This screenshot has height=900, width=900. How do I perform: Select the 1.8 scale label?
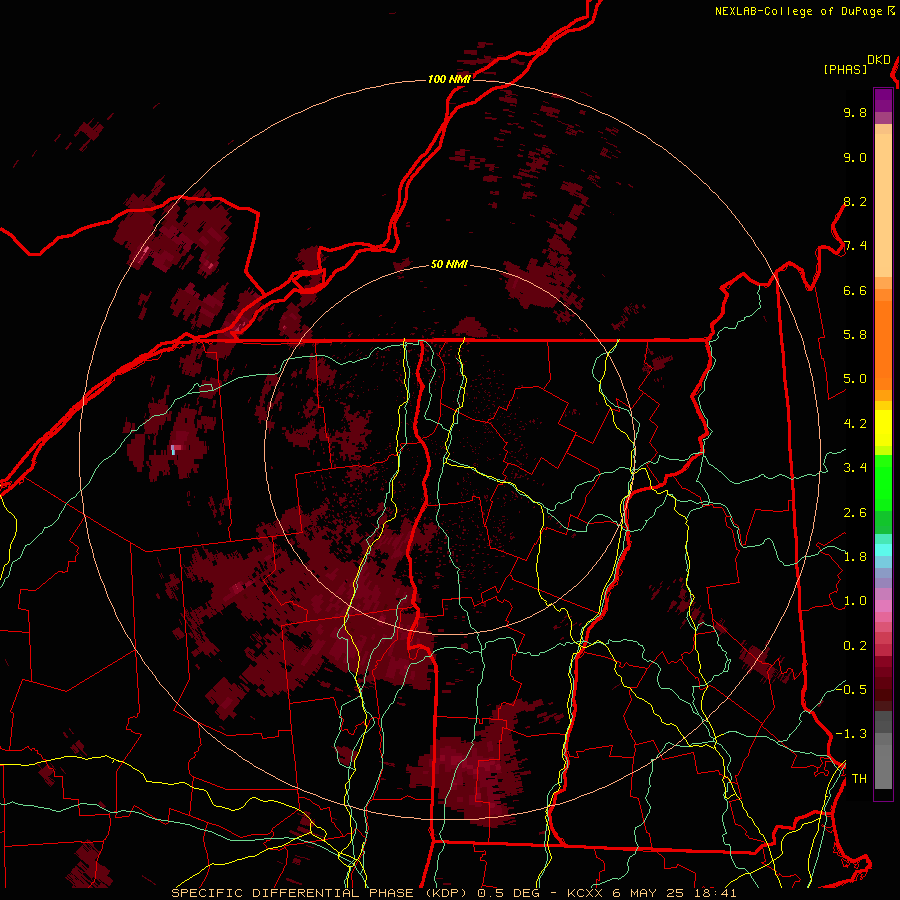click(x=855, y=557)
